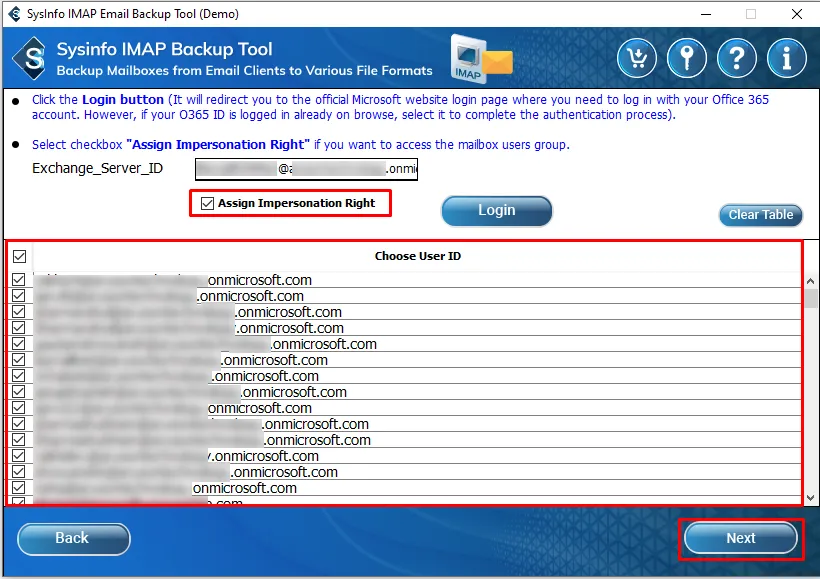820x579 pixels.
Task: Uncheck the first user ID row checkbox
Action: pyautogui.click(x=19, y=280)
